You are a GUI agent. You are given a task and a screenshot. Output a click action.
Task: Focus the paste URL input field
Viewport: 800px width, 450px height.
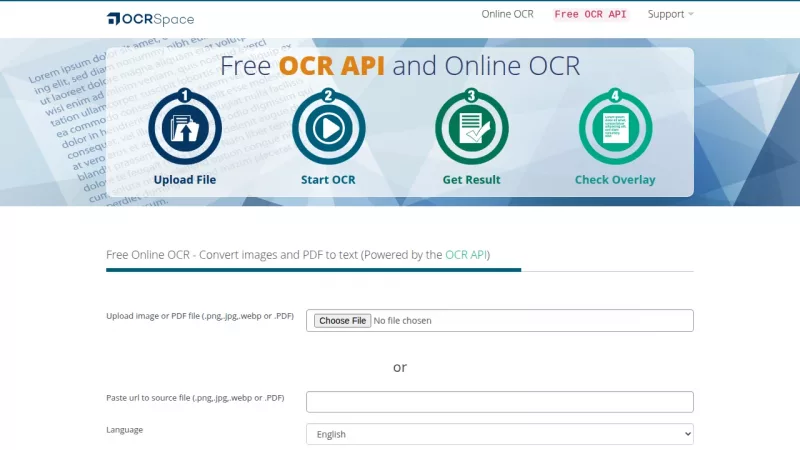[499, 402]
